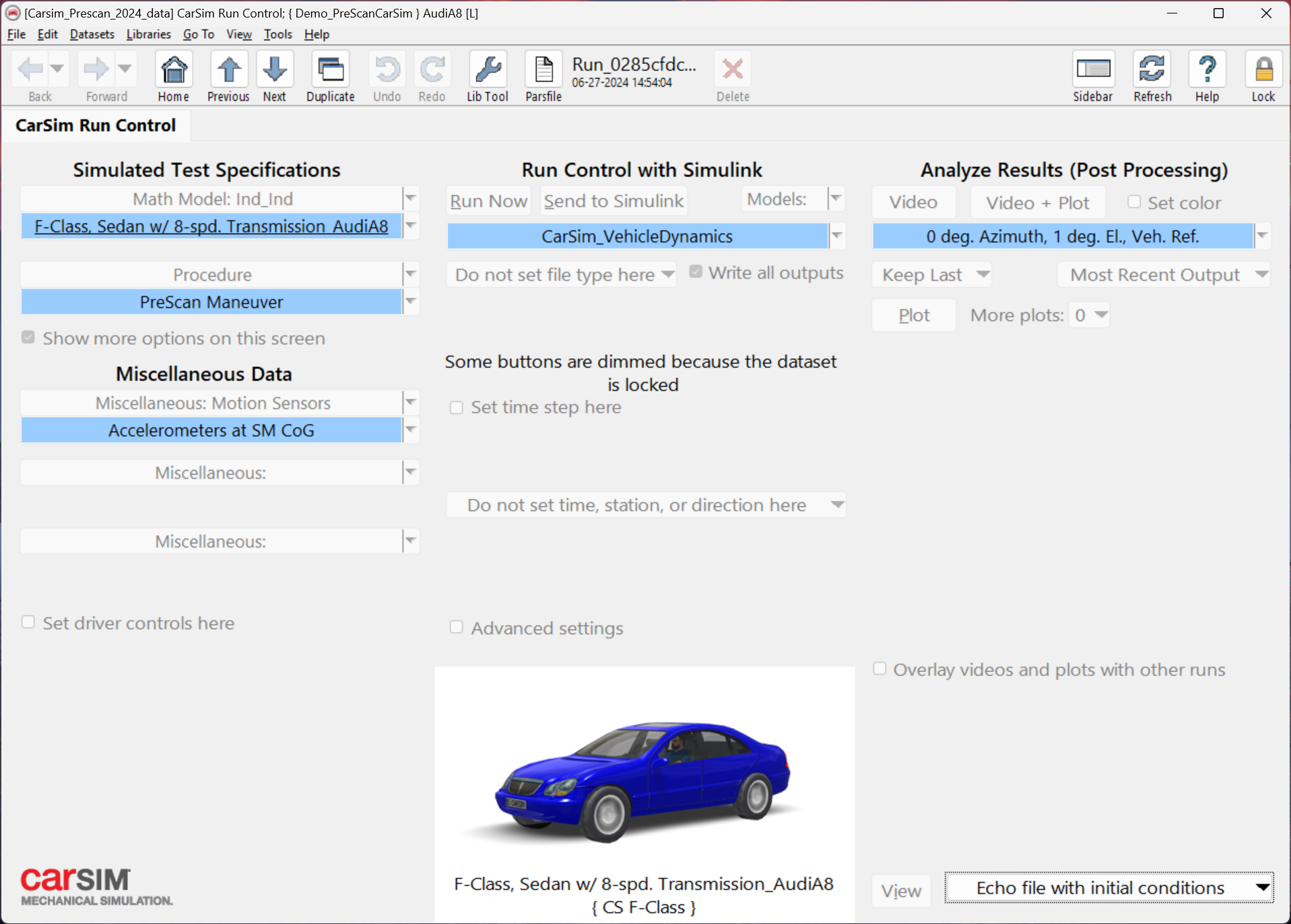Click the Delete dataset icon
The image size is (1291, 924).
click(733, 69)
